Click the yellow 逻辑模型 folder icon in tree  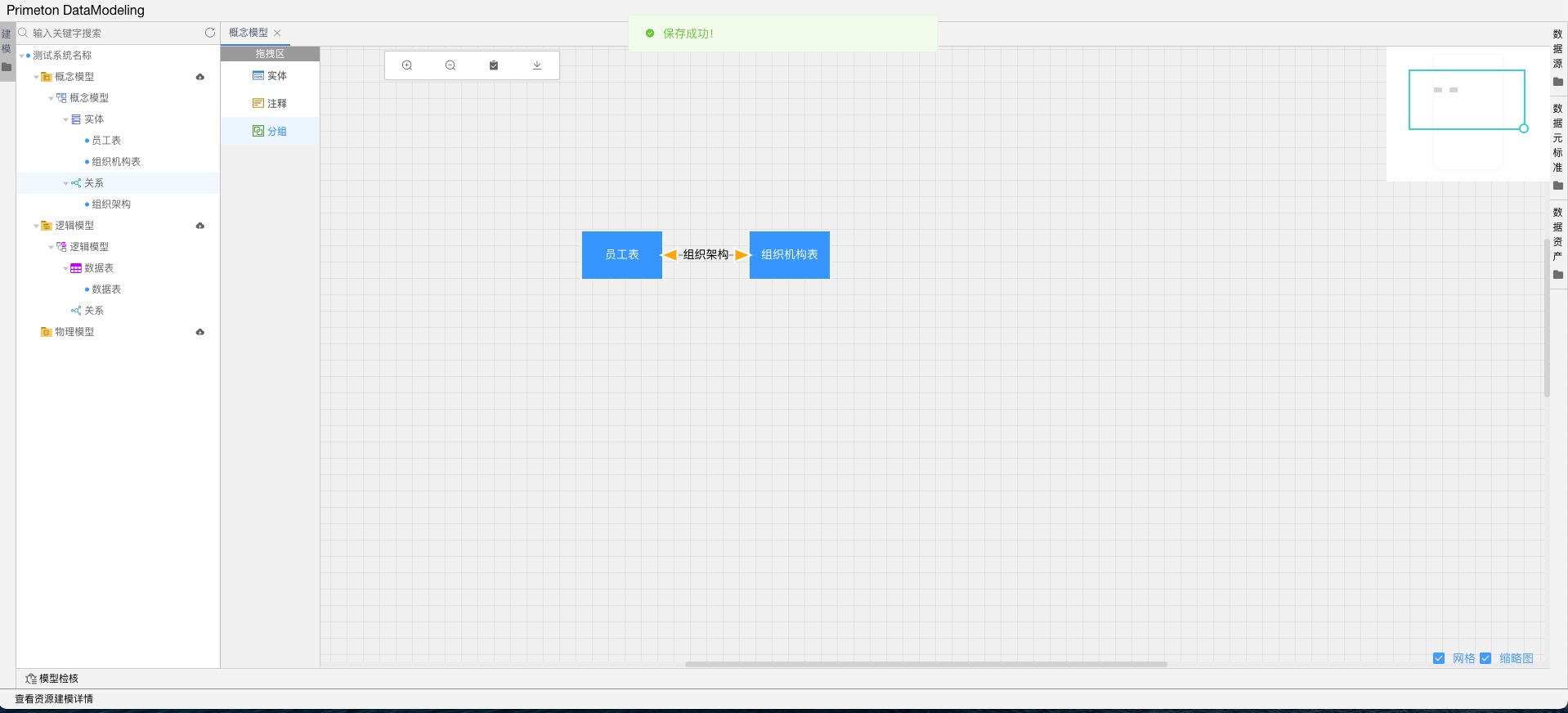coord(47,226)
